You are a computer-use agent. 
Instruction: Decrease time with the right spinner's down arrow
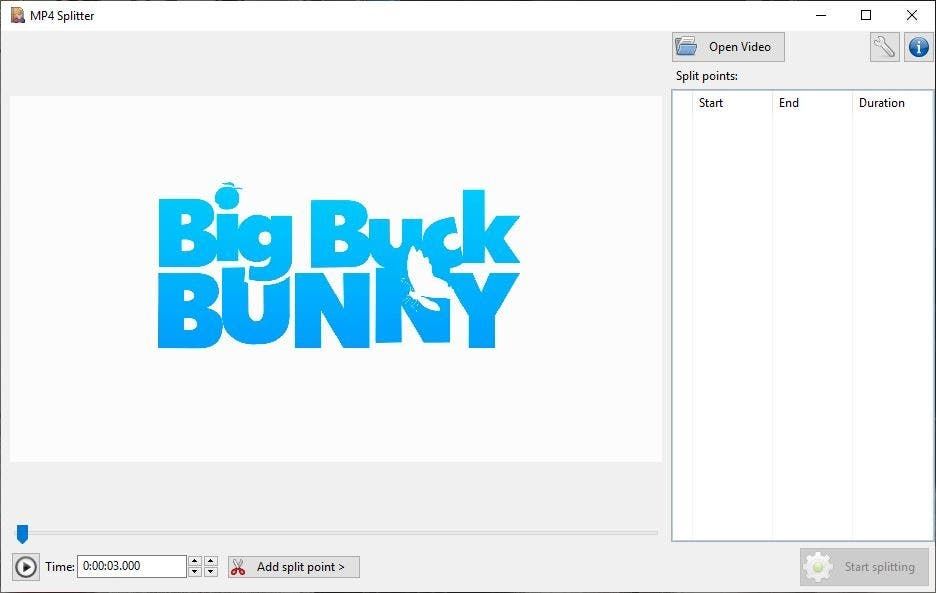[211, 572]
